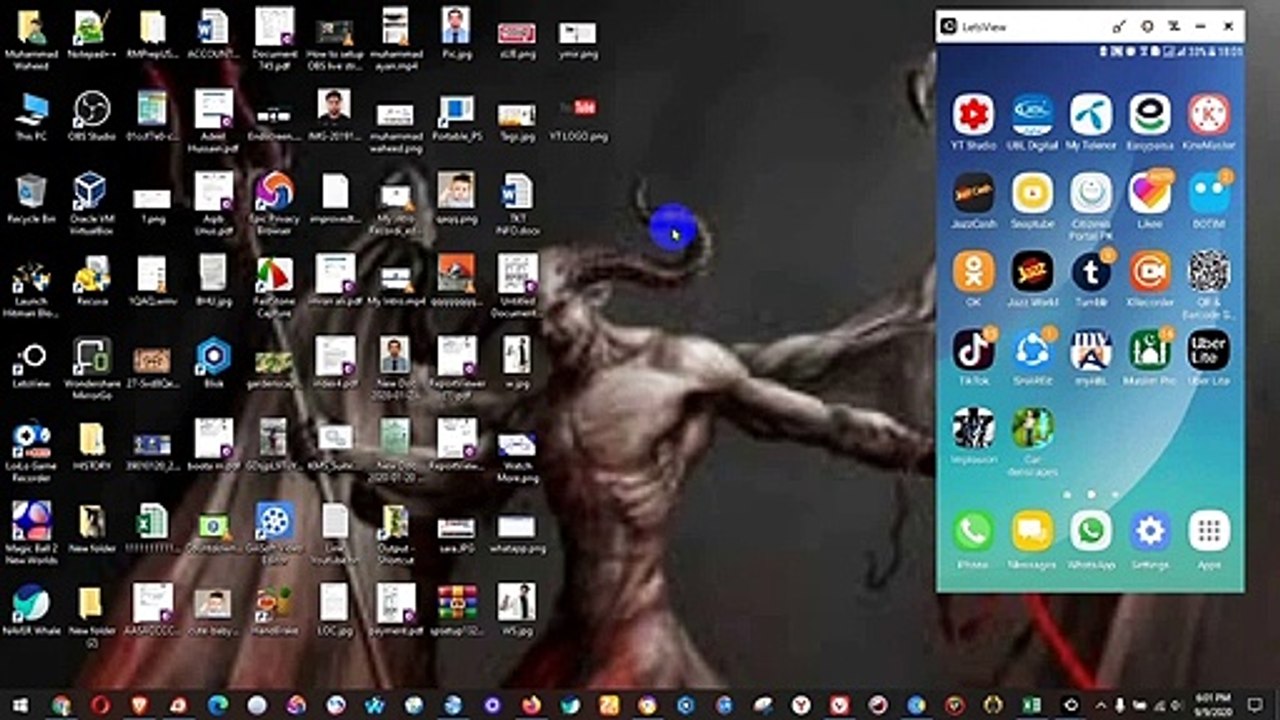Launch UBL Digital in the LetsView window

pos(1032,115)
